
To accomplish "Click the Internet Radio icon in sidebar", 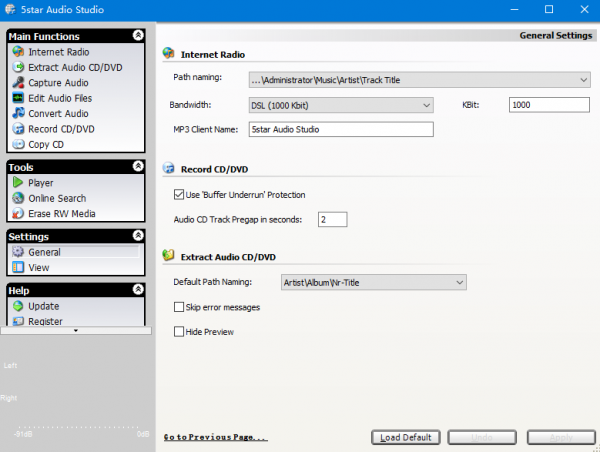I will [x=18, y=52].
